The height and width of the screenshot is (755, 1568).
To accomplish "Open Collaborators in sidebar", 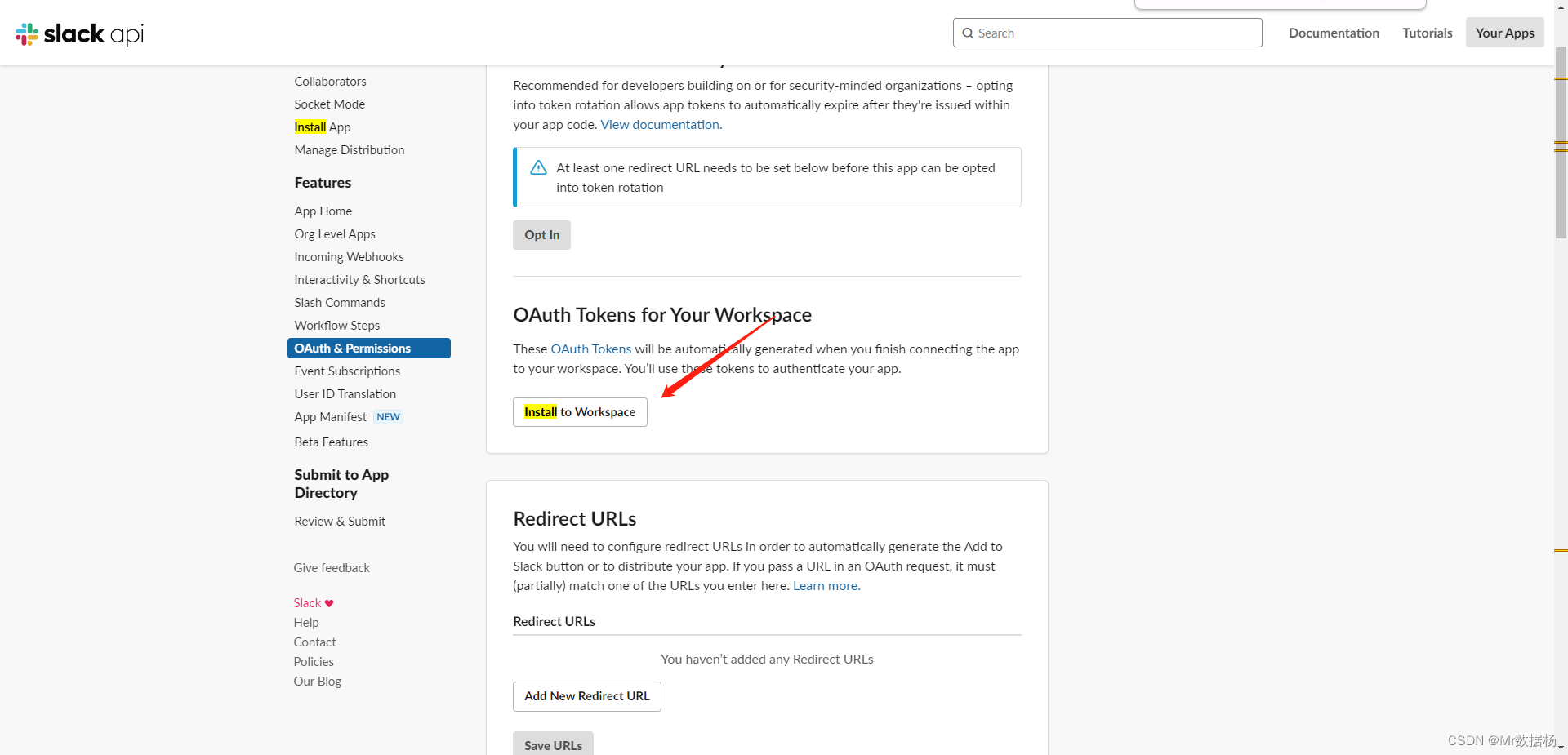I will pyautogui.click(x=330, y=82).
